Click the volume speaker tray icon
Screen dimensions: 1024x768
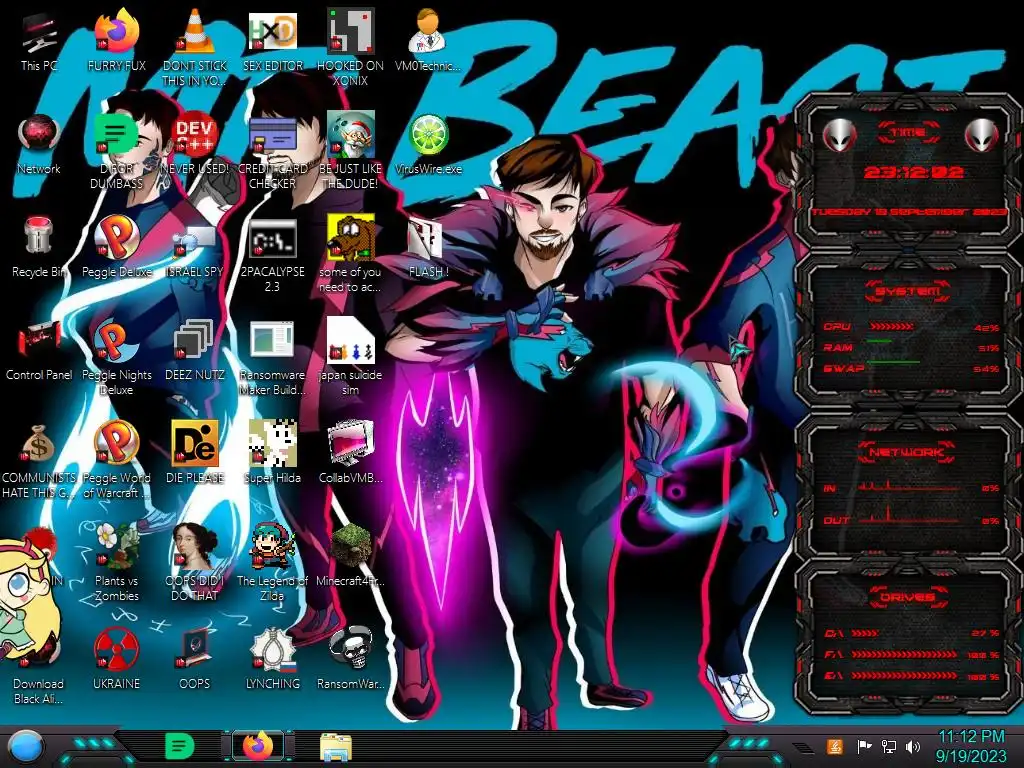[x=913, y=746]
